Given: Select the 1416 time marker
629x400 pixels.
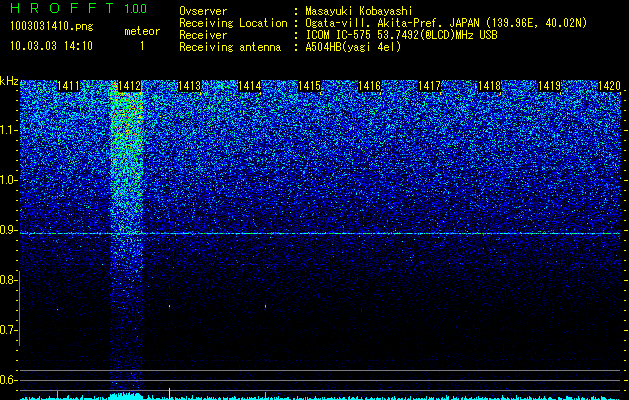Looking at the screenshot, I should coord(369,86).
